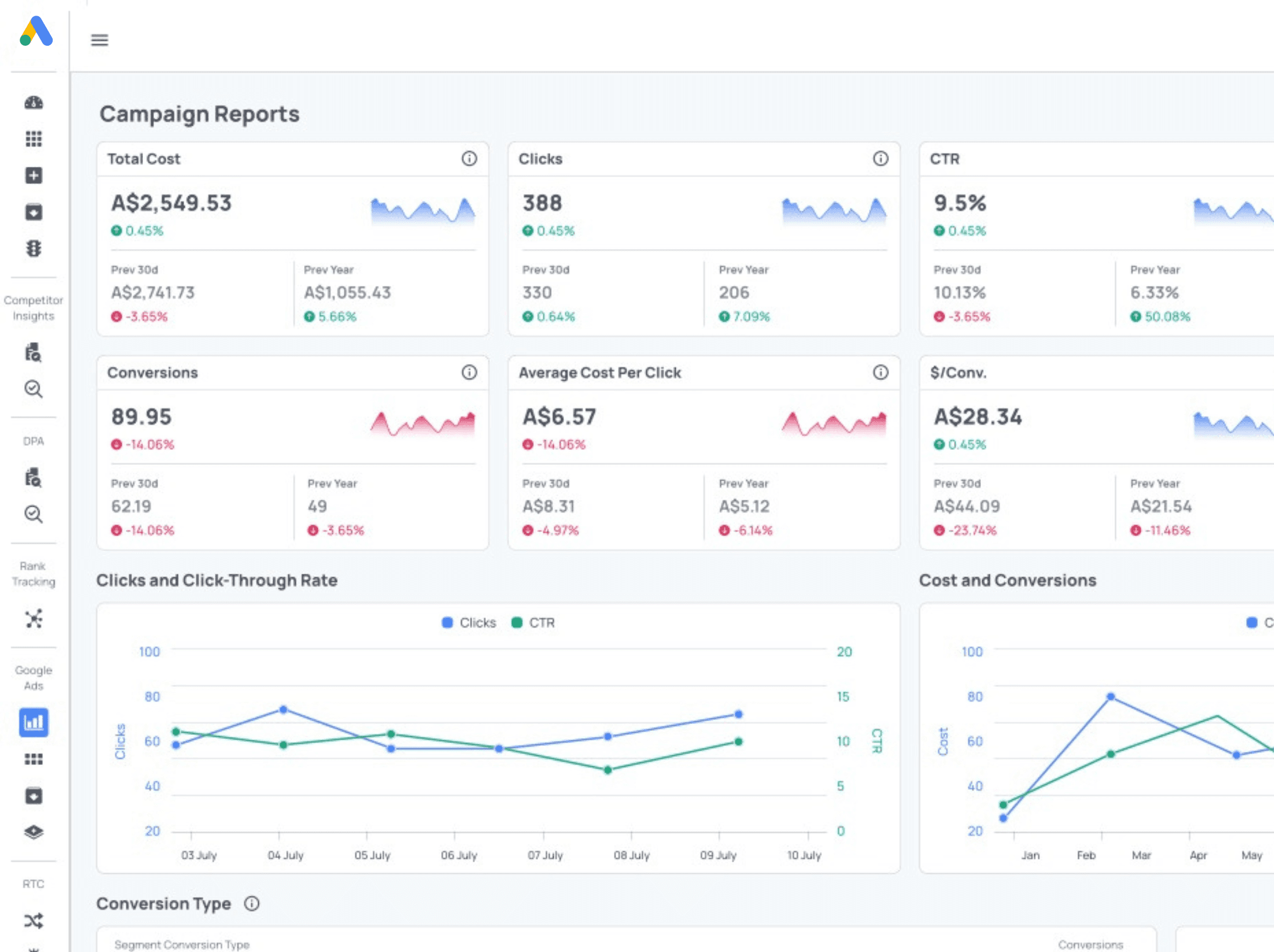Screen dimensions: 1274x952
Task: Open the grid apps sidebar icon
Action: (34, 139)
